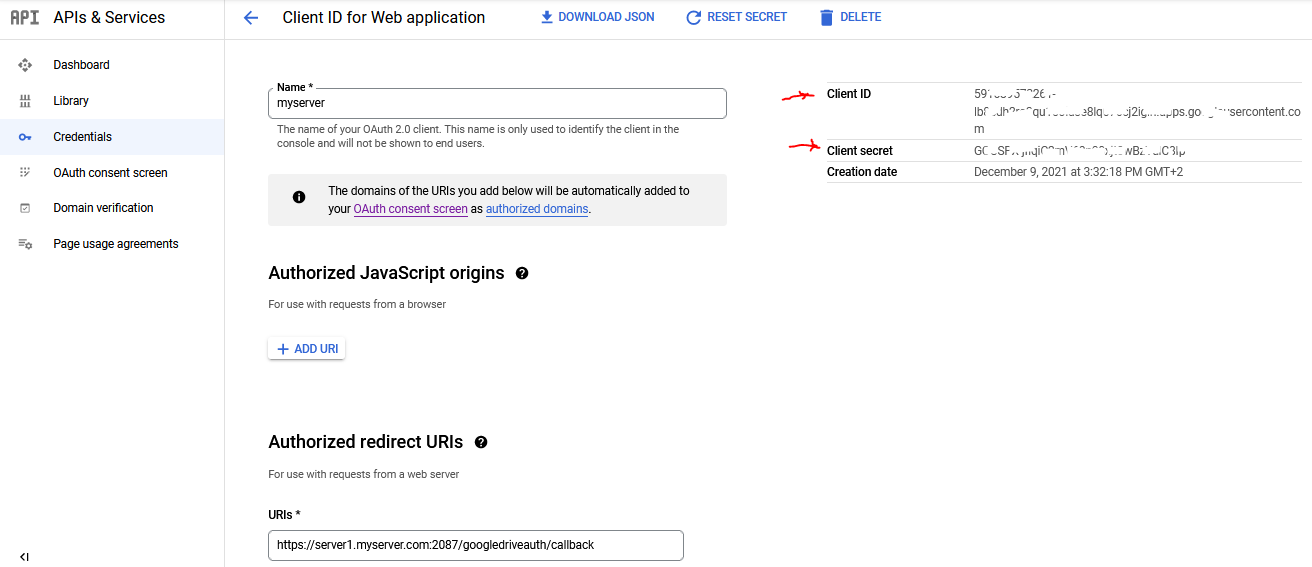Click the Page usage agreements icon
This screenshot has width=1312, height=567.
pos(26,244)
